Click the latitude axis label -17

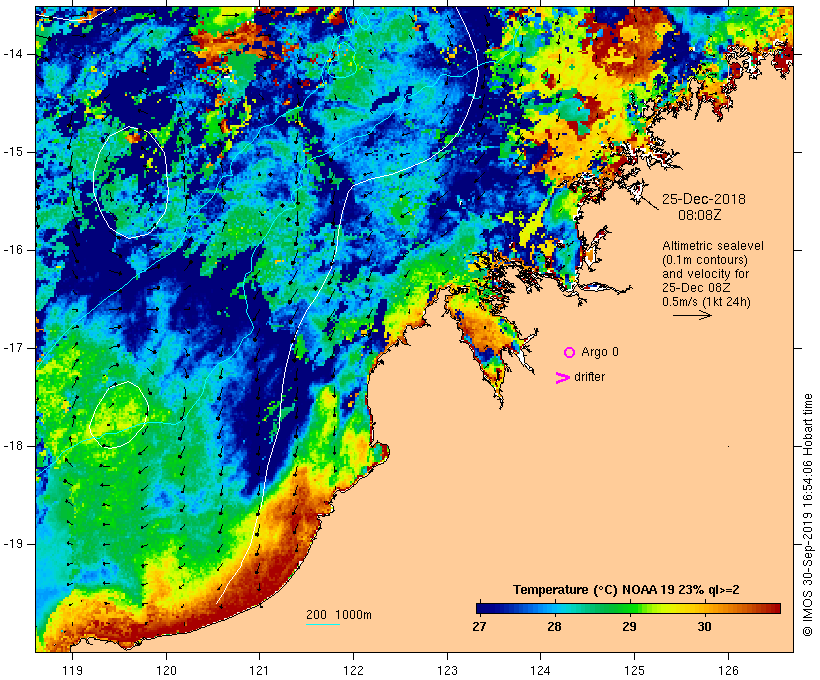[x=13, y=348]
